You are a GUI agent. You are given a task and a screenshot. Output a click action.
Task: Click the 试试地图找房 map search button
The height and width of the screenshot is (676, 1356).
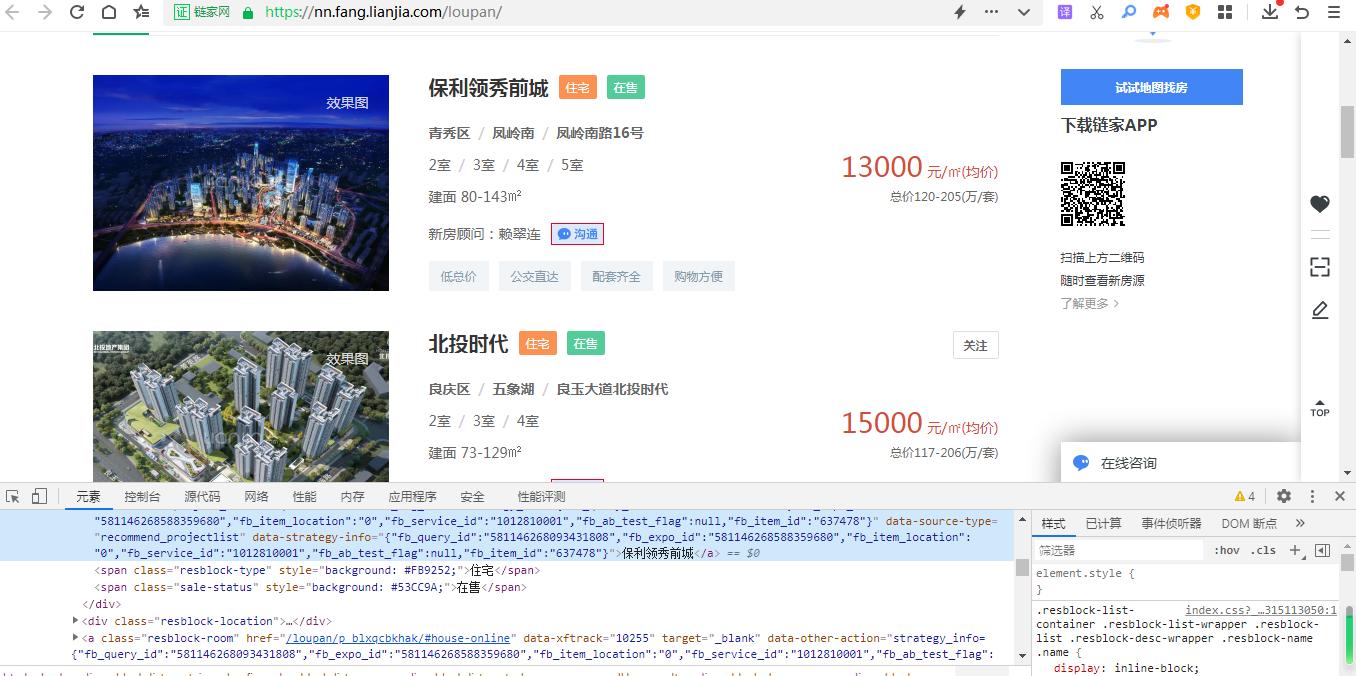pyautogui.click(x=1151, y=87)
